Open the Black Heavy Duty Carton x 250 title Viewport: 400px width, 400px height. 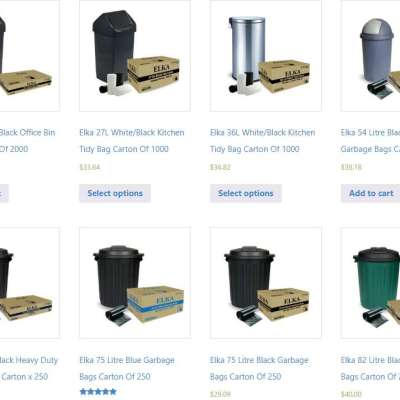click(x=29, y=368)
